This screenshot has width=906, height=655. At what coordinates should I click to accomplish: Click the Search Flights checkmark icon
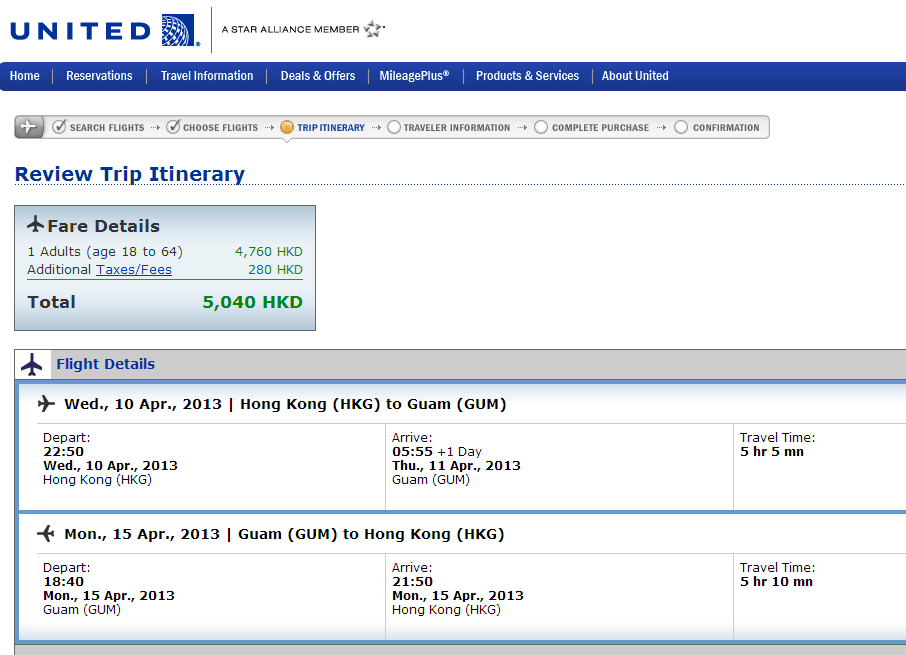tap(59, 127)
